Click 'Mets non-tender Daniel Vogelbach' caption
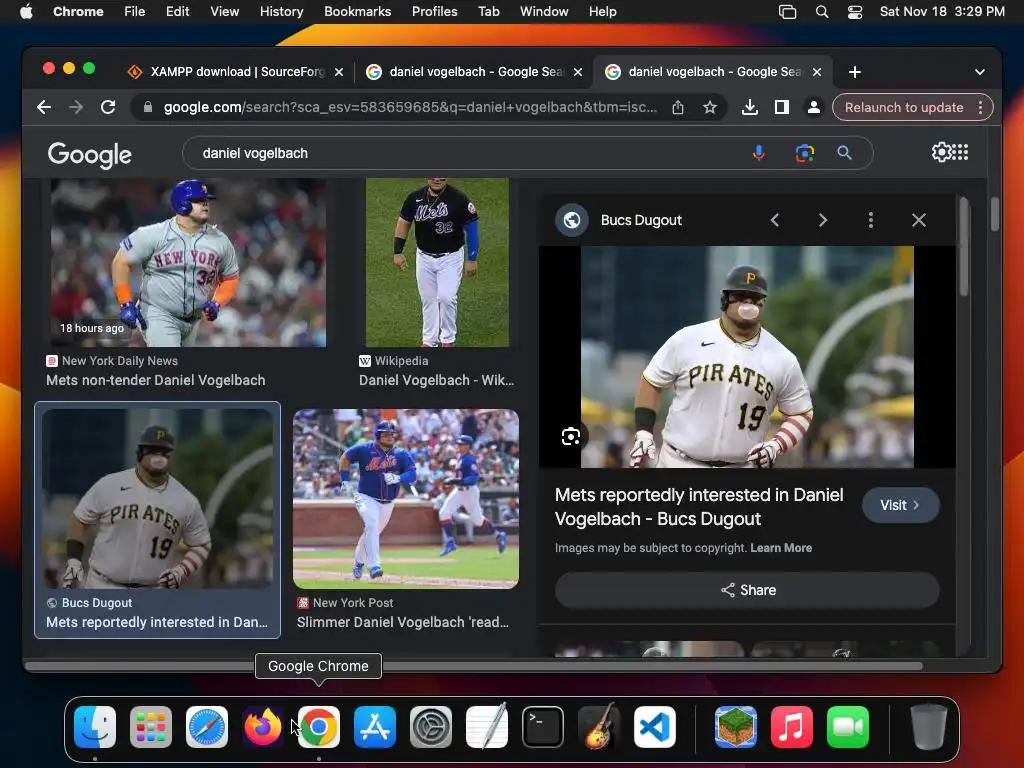Screen dimensions: 1024x768 pos(155,380)
